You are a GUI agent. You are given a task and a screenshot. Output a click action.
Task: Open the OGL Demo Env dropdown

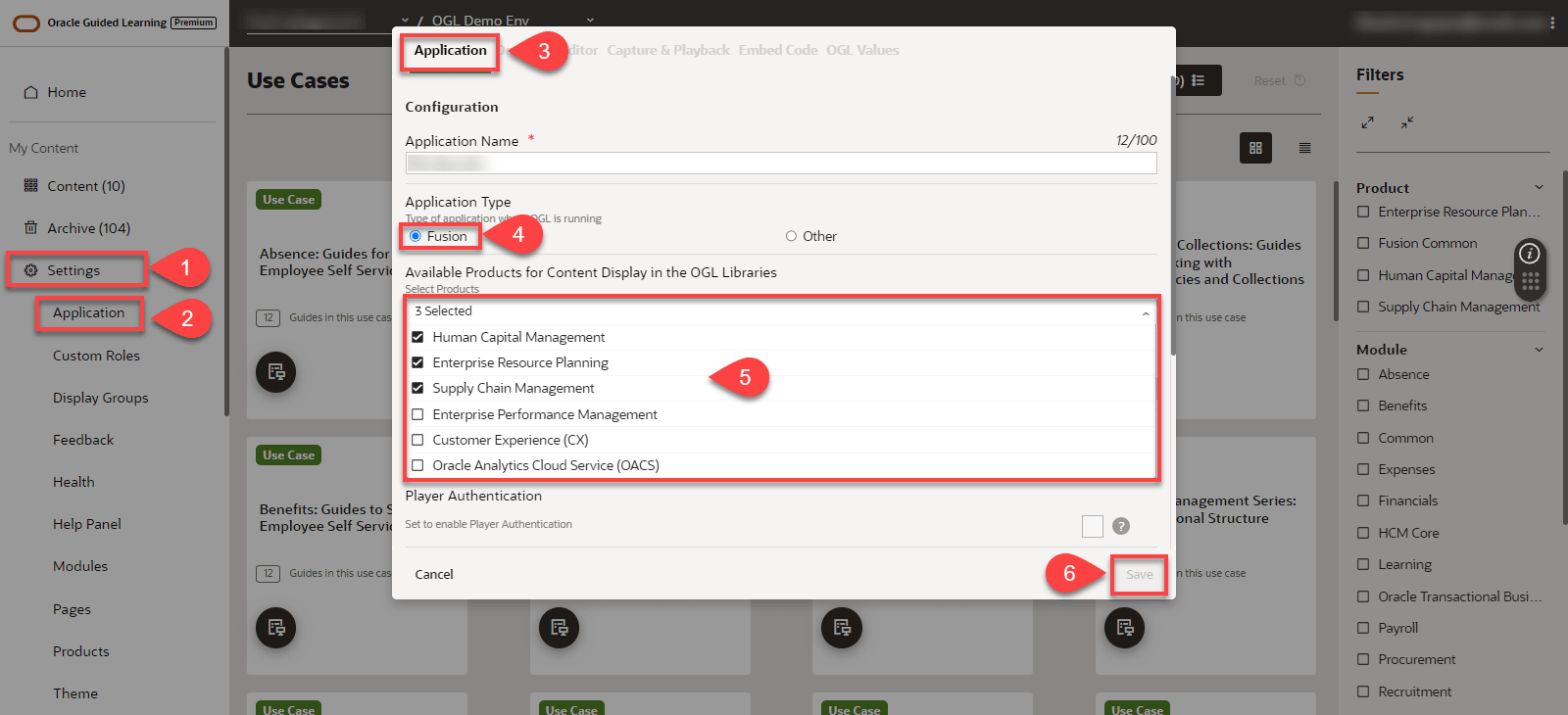click(590, 20)
